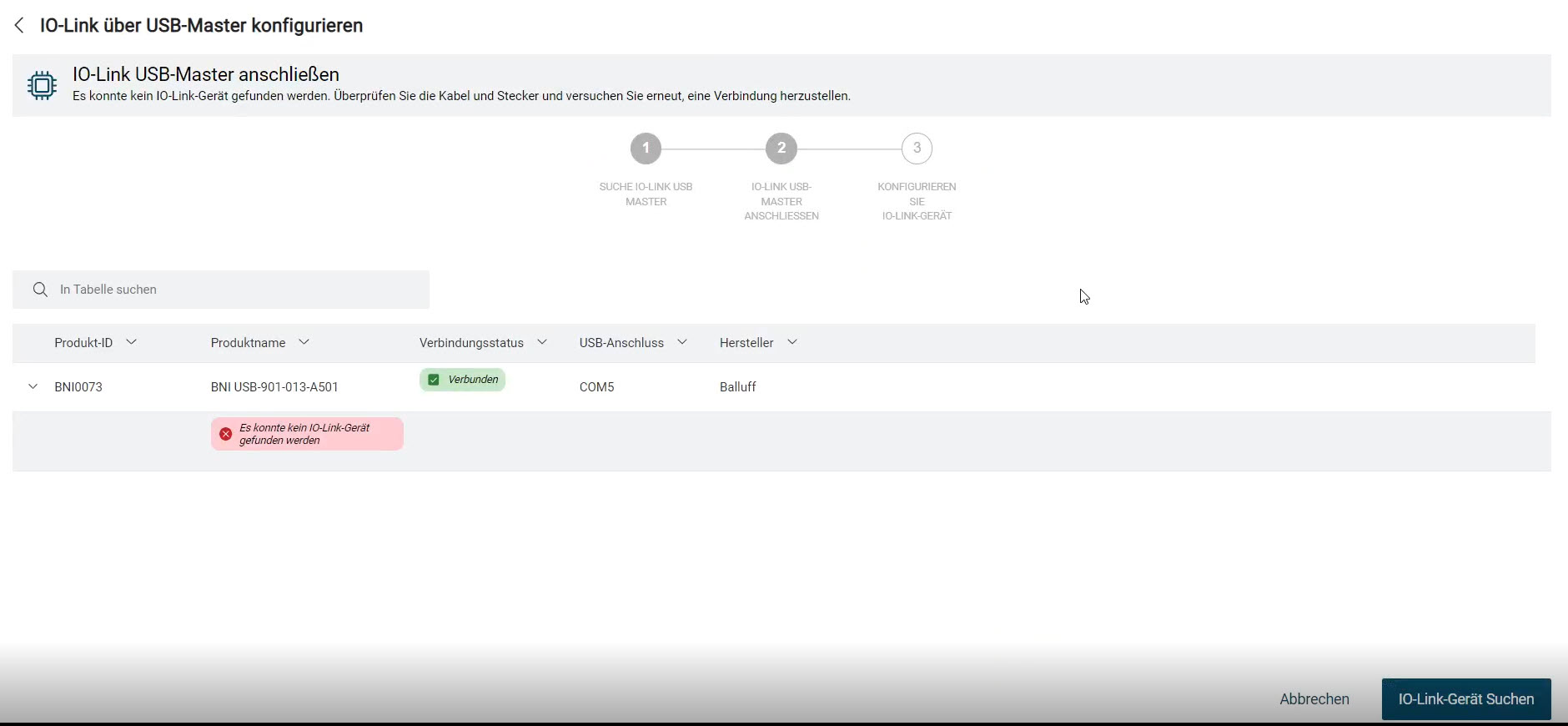
Task: Click the green Verbunden check icon
Action: click(x=434, y=380)
